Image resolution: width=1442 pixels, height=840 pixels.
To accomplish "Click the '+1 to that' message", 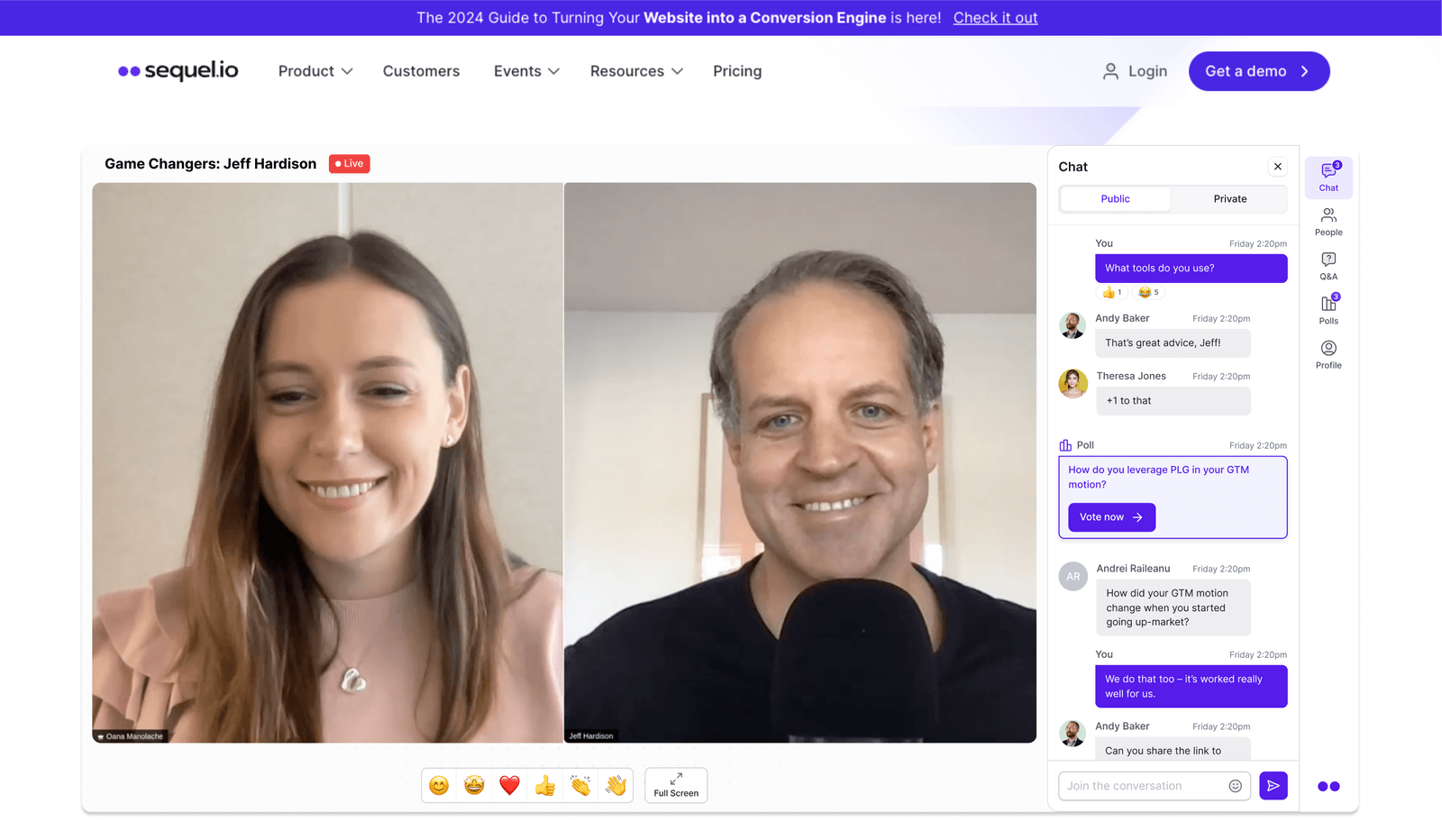I will [1173, 401].
